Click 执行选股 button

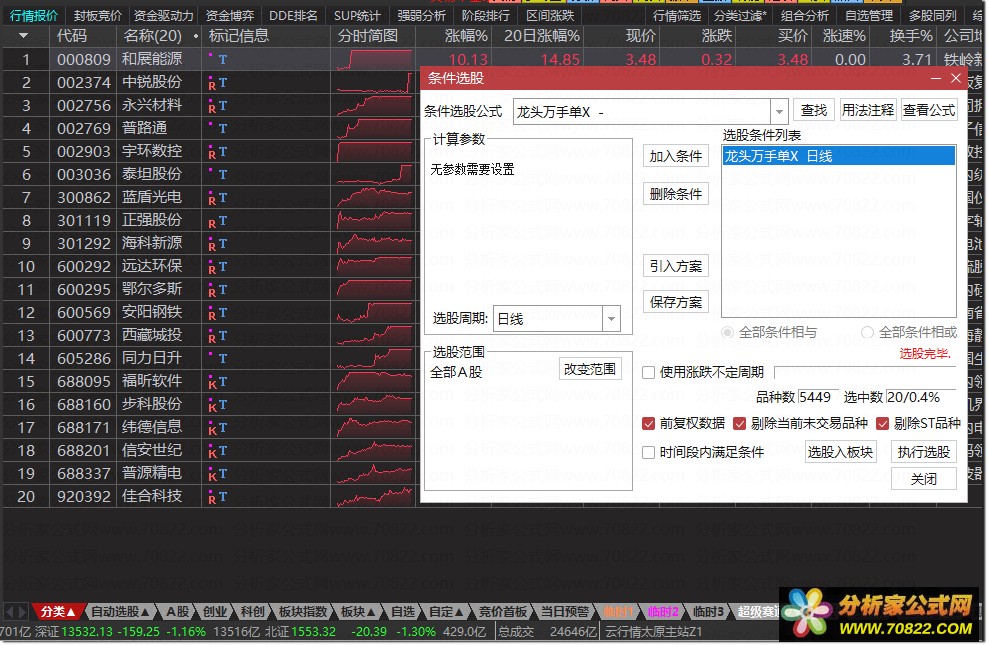923,452
